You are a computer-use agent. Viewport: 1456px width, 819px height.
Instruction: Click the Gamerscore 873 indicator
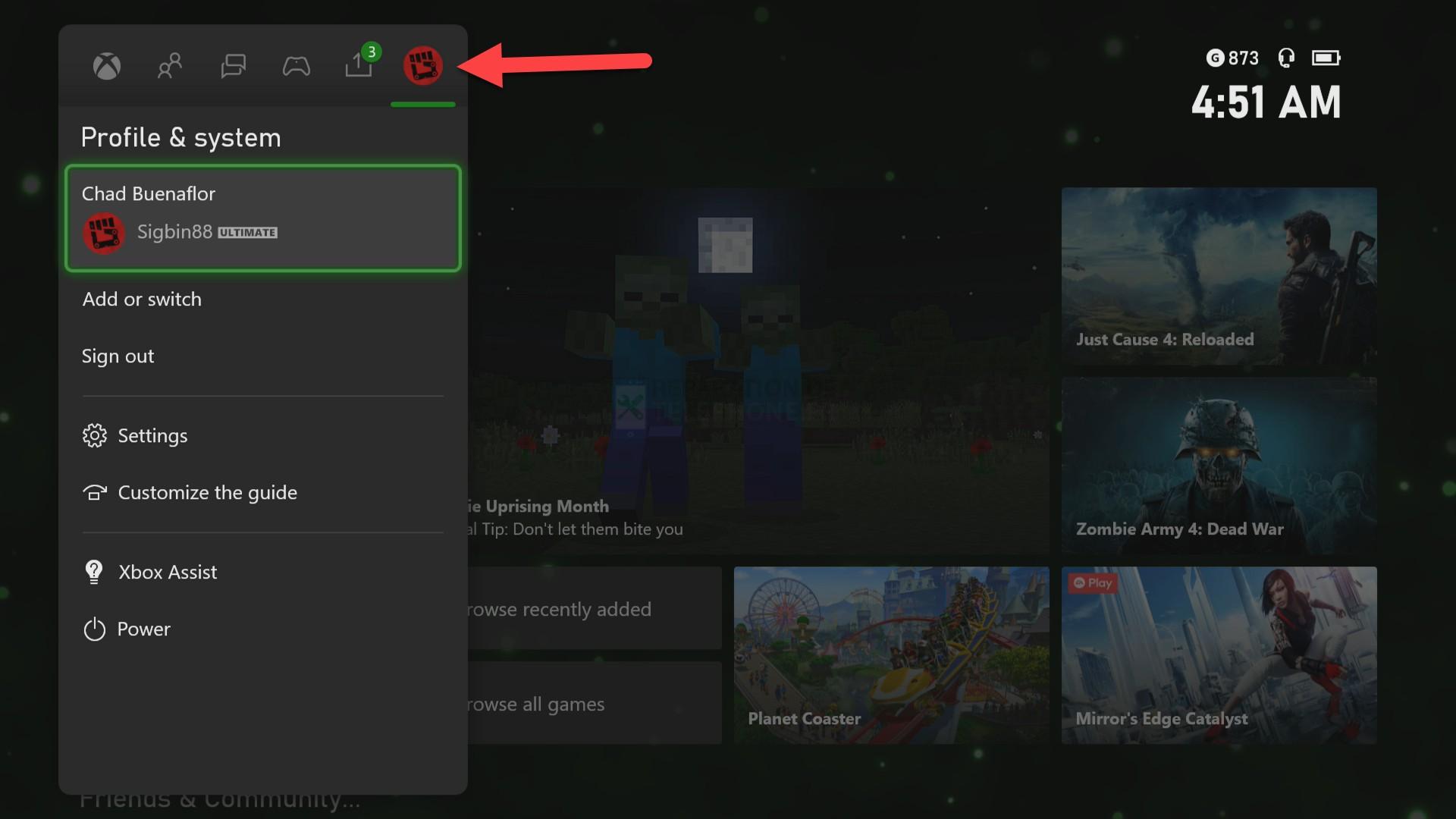1232,58
